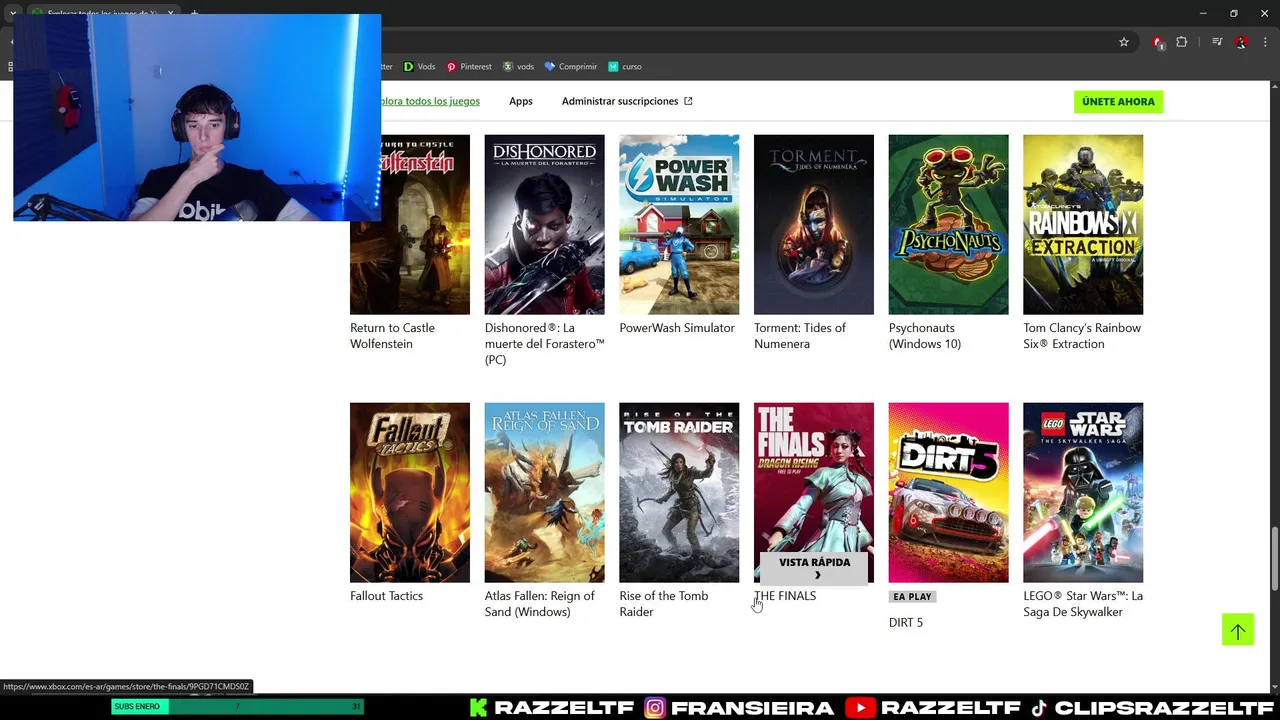Viewport: 1280px width, 720px height.
Task: Open the red extension icon in toolbar
Action: [1158, 42]
